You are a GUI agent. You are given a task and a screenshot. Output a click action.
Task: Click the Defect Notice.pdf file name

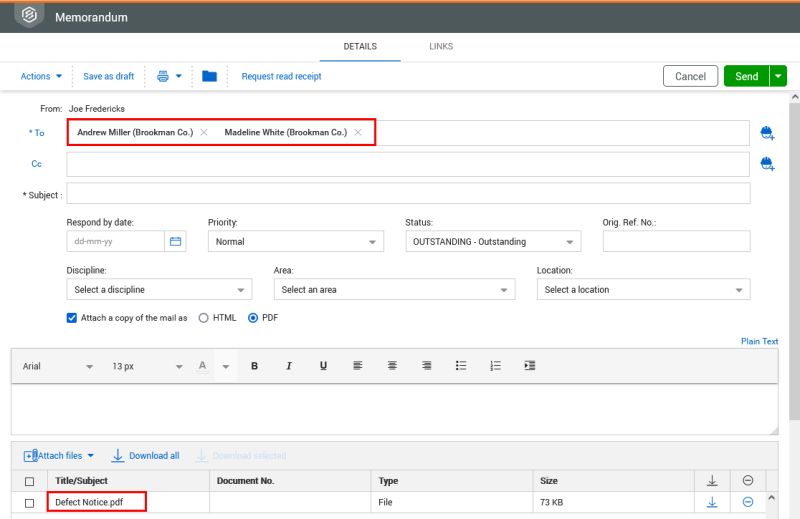click(x=89, y=502)
